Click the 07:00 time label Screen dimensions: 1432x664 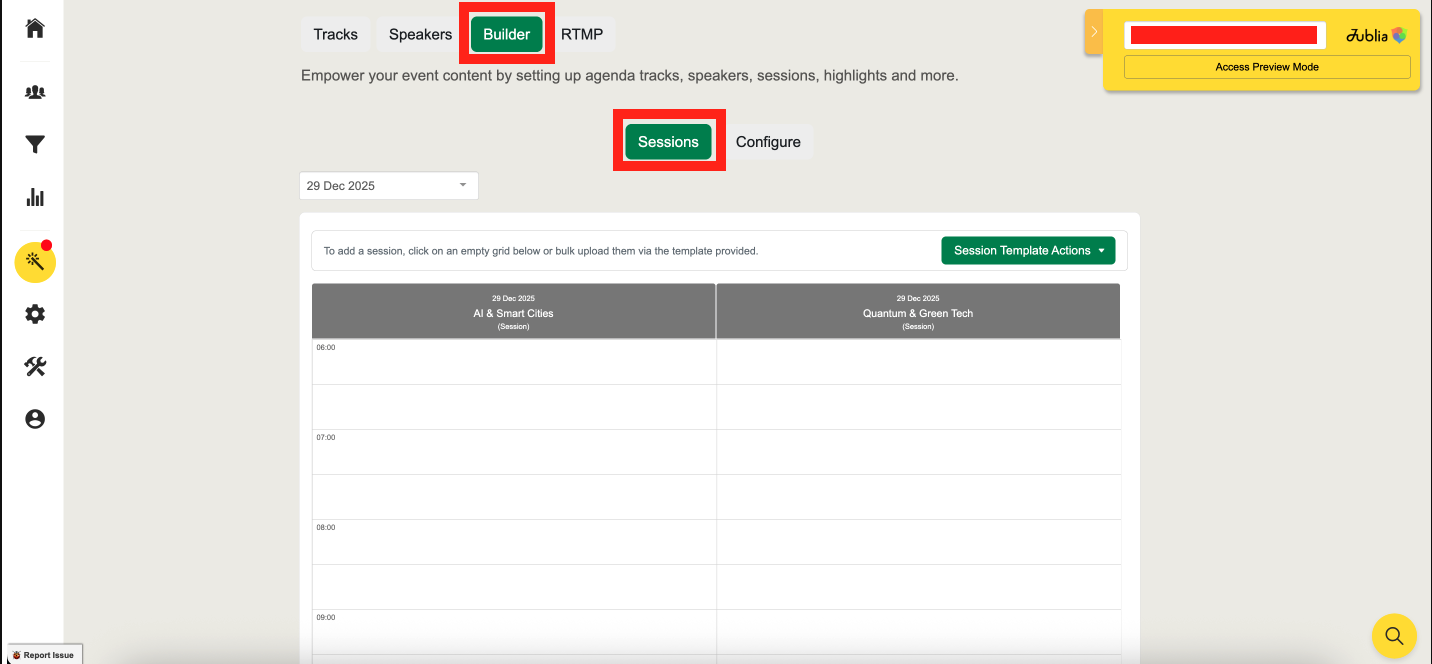[x=326, y=438]
